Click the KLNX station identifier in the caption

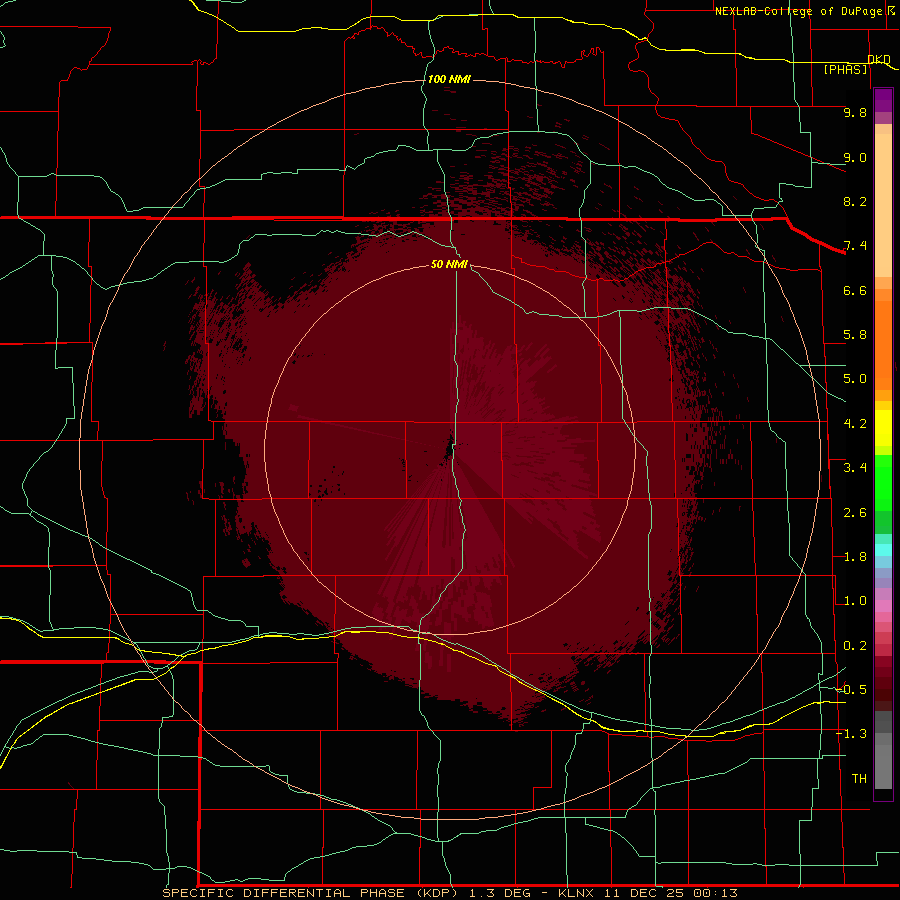(576, 893)
